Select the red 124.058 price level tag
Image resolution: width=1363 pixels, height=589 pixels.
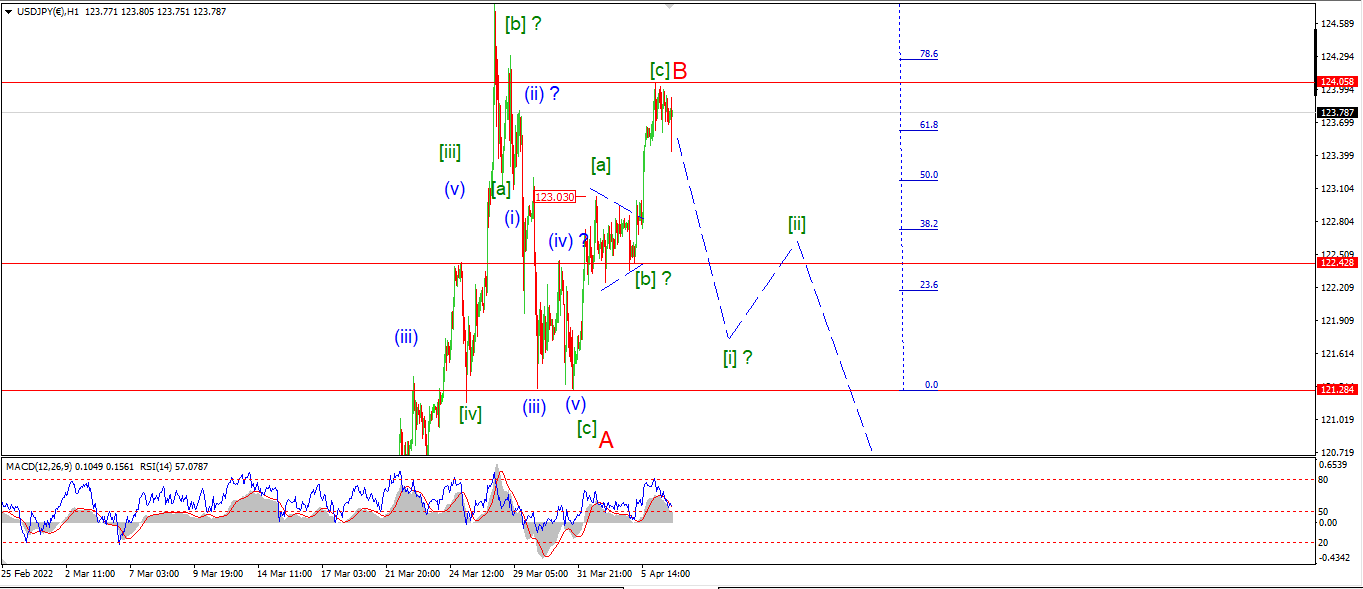(x=1336, y=82)
